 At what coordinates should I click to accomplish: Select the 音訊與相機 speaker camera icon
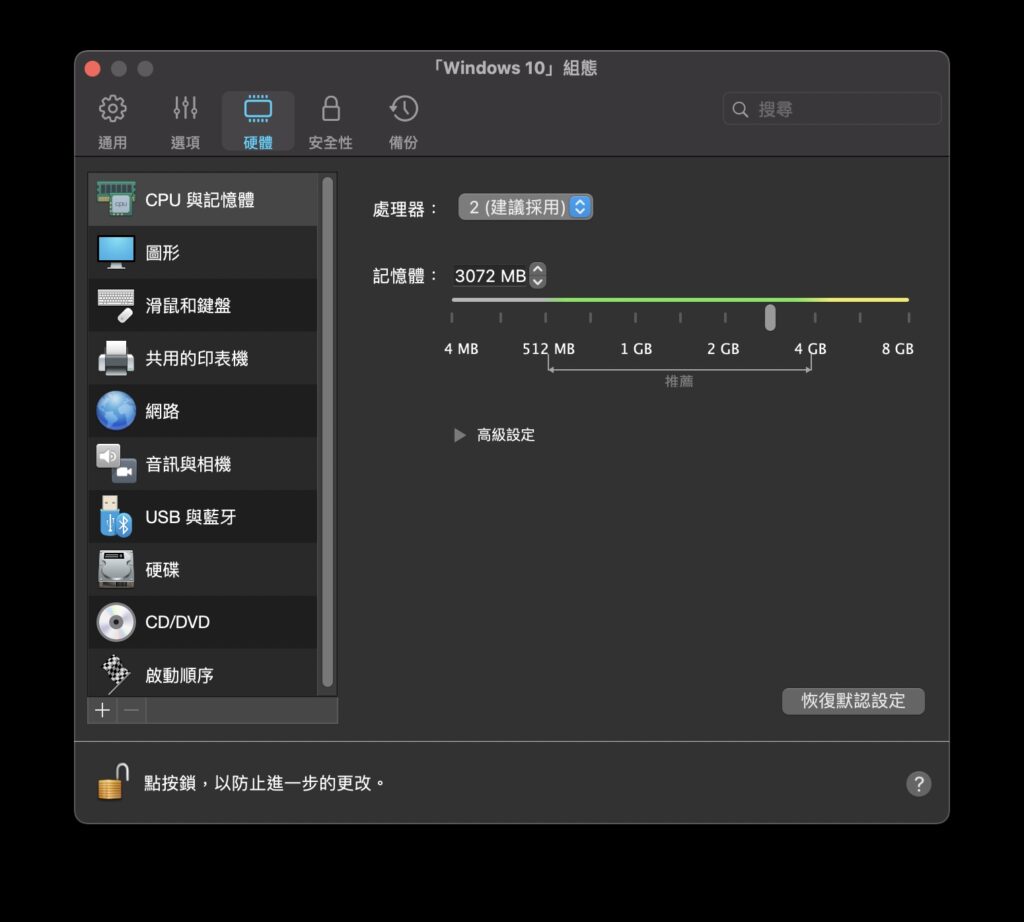tap(116, 464)
